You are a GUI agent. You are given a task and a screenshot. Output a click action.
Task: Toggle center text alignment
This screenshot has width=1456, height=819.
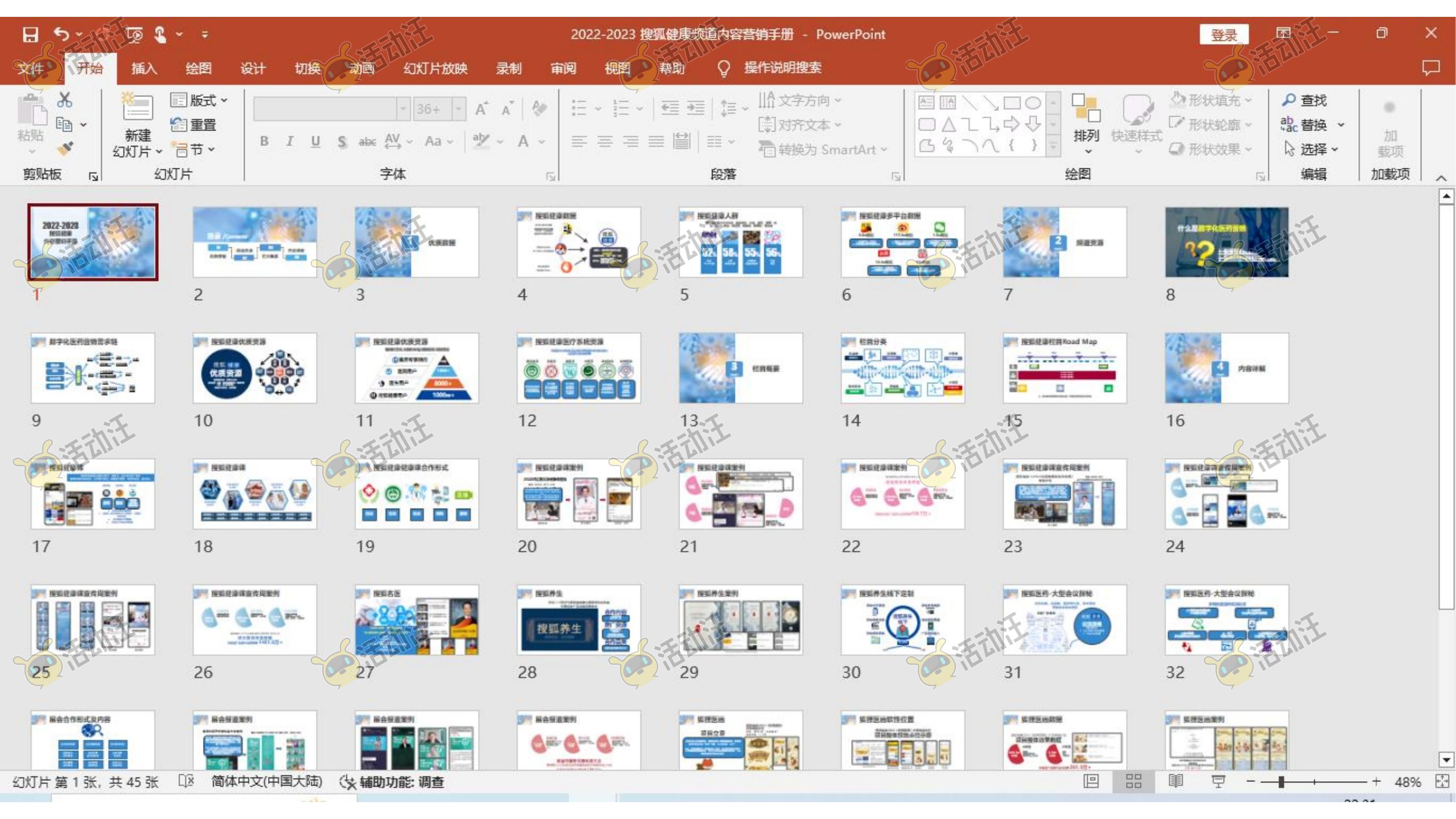click(x=605, y=141)
